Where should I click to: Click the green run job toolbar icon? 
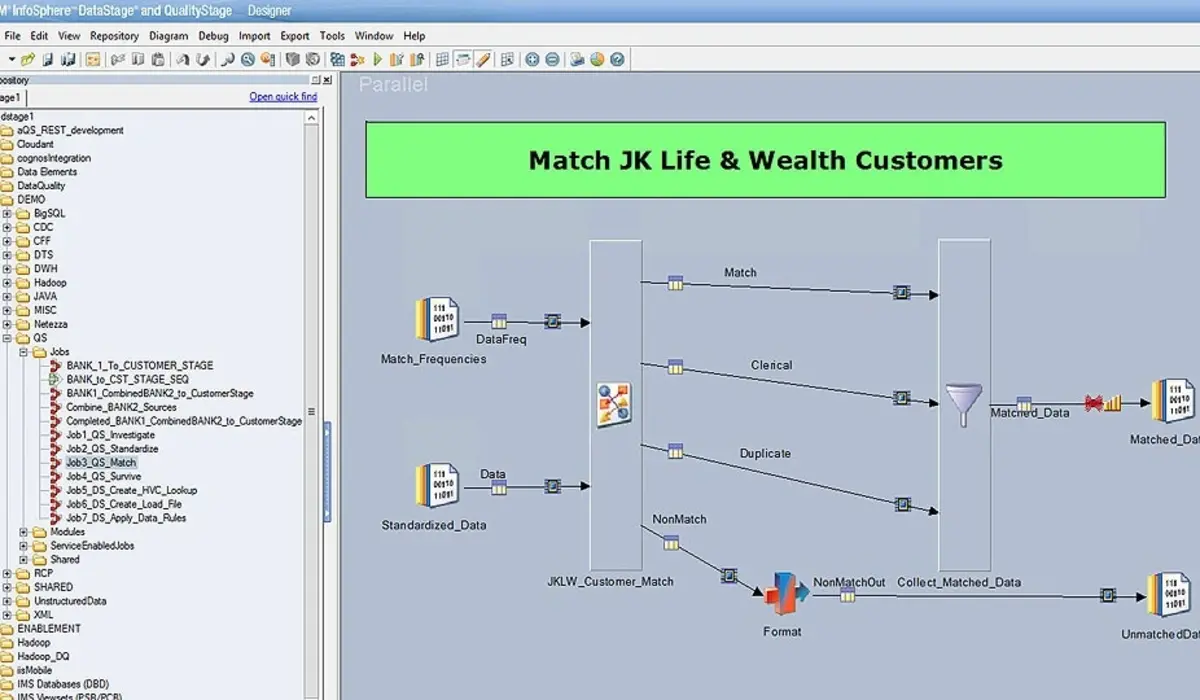378,59
